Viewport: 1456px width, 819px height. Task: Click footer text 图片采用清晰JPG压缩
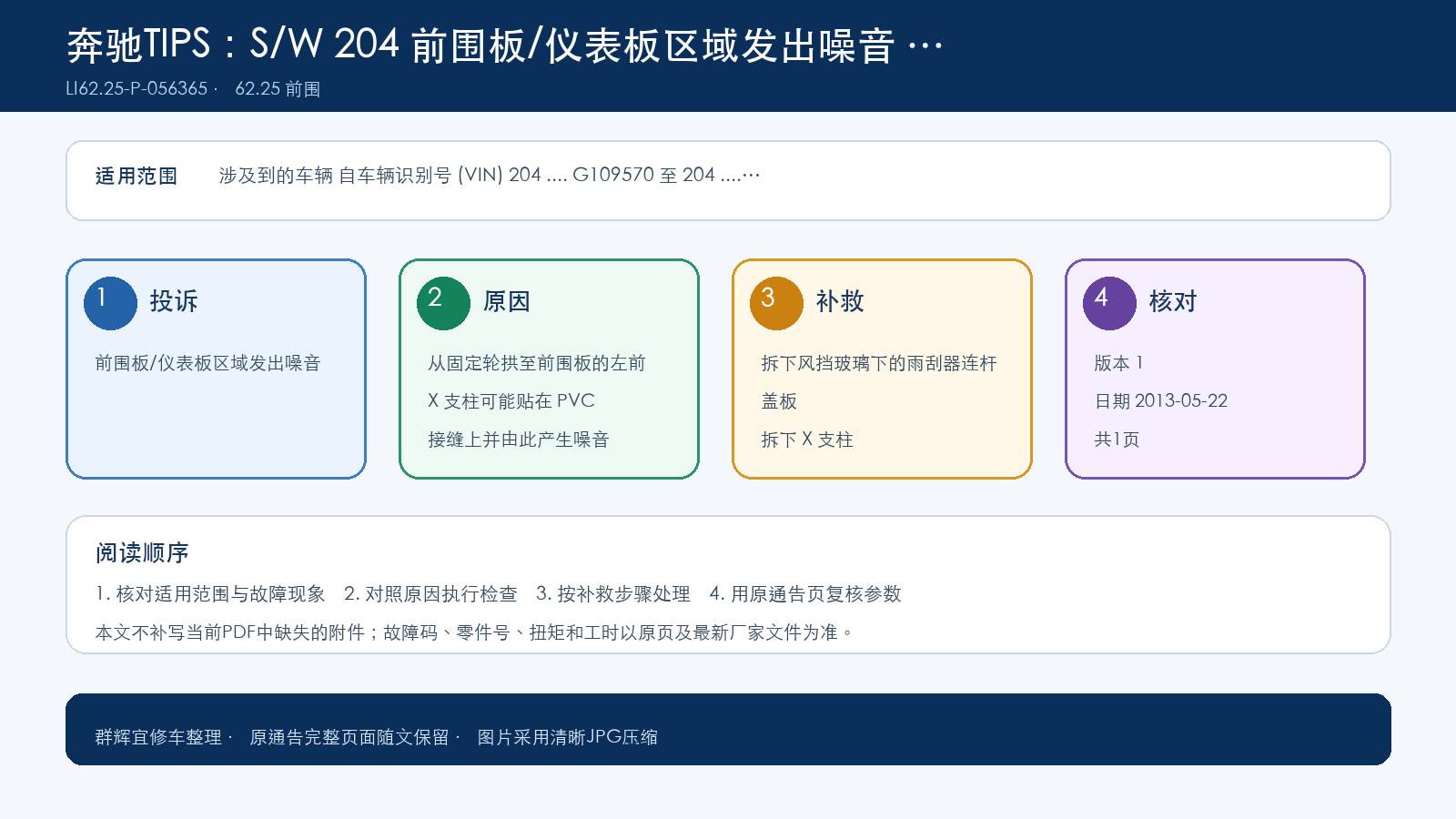pyautogui.click(x=568, y=737)
